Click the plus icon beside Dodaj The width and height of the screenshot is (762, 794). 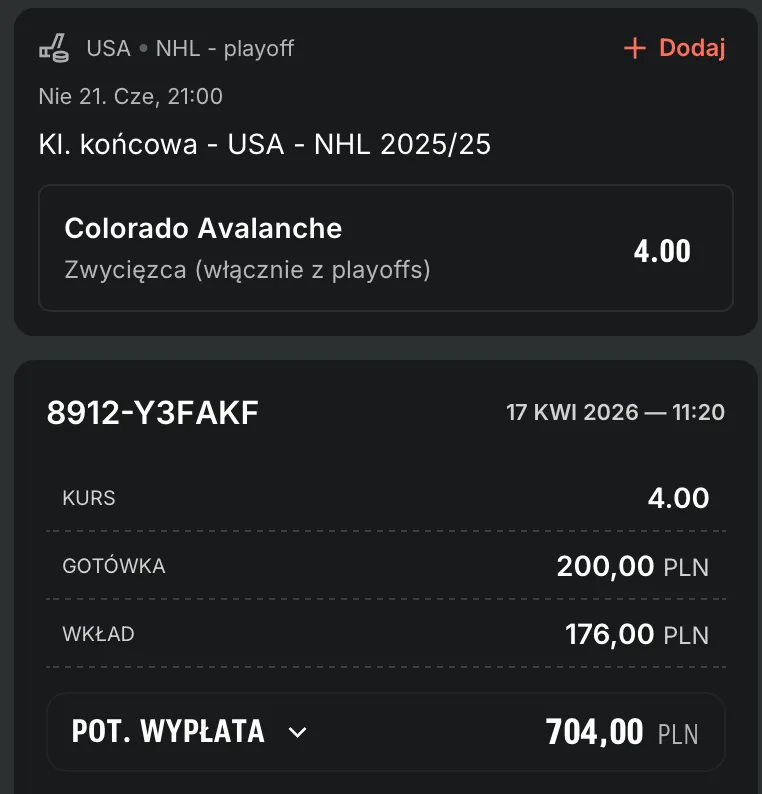click(x=634, y=48)
